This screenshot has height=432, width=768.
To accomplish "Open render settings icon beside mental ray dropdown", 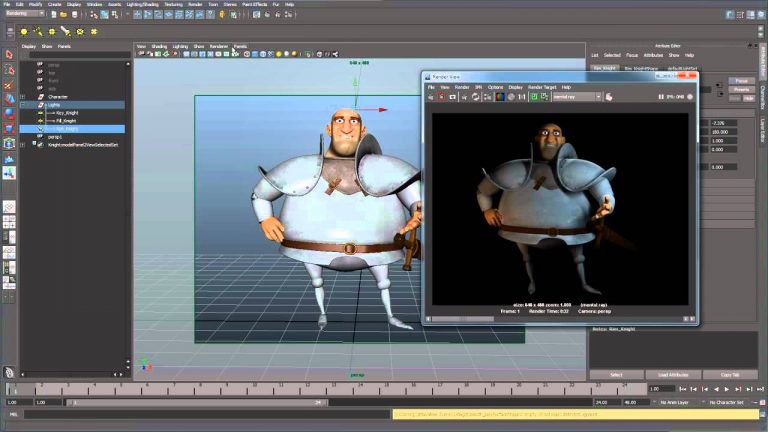I will pyautogui.click(x=609, y=97).
